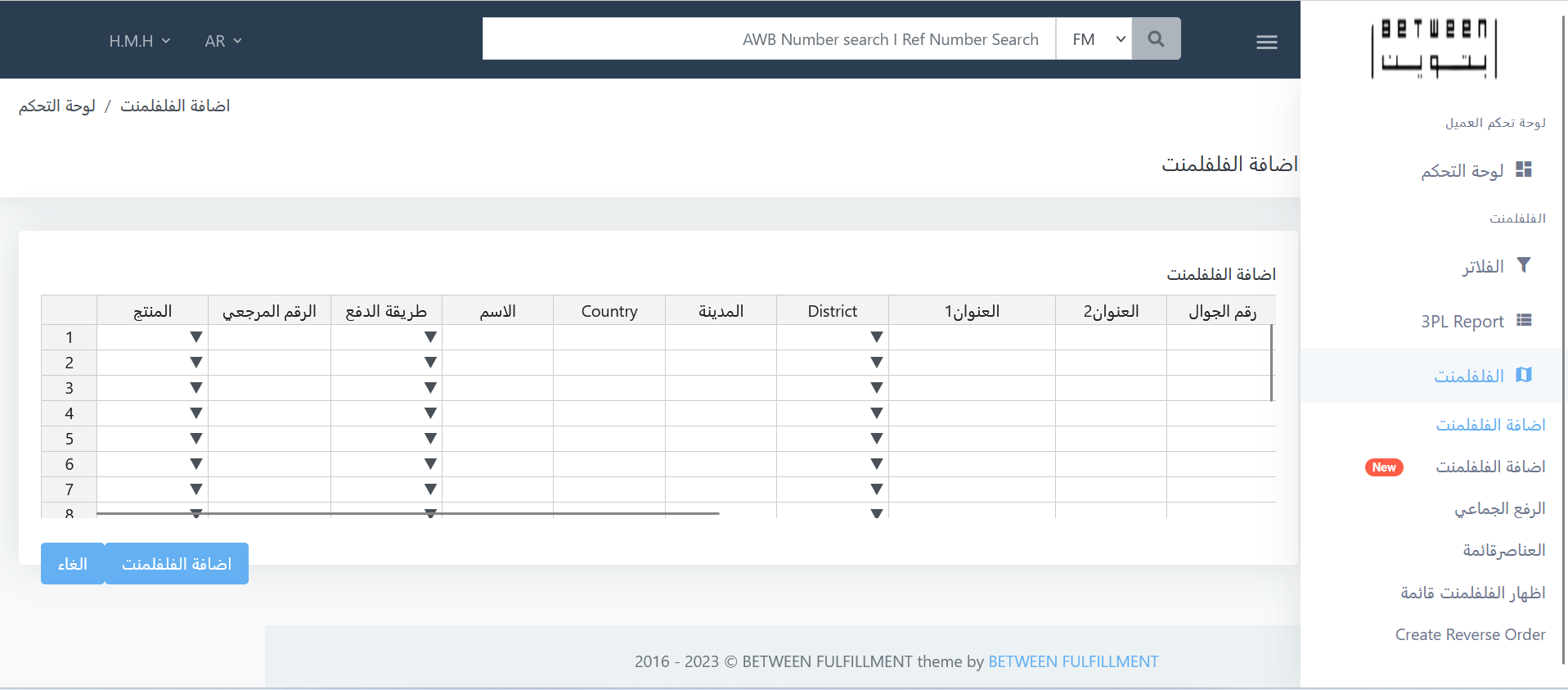Open row 1 product dropdown arrow
Screen dimensions: 1568x690
pos(195,337)
